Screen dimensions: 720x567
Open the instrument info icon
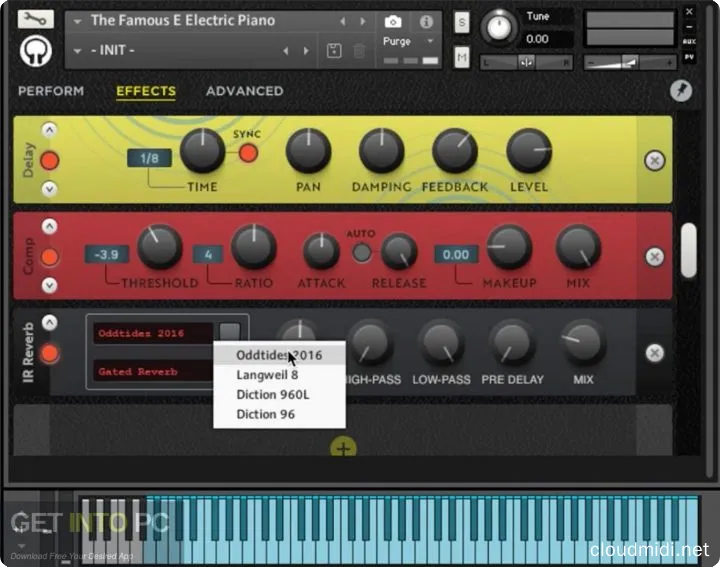click(426, 21)
